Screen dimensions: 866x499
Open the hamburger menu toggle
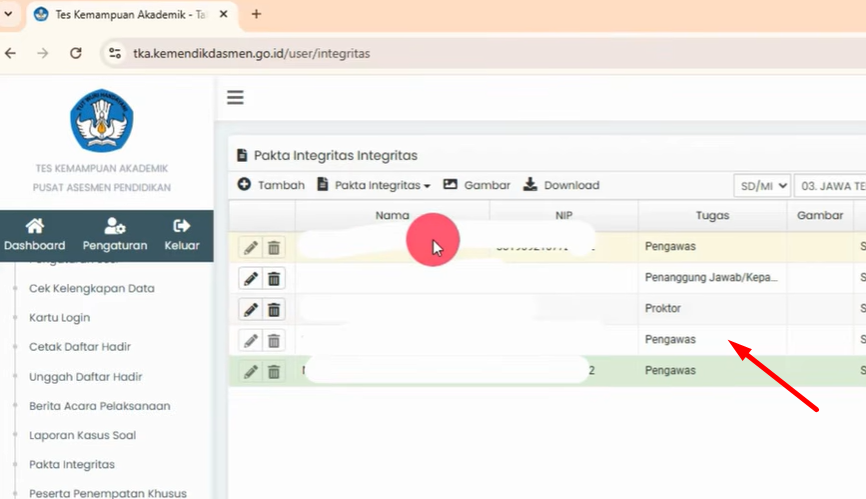235,98
